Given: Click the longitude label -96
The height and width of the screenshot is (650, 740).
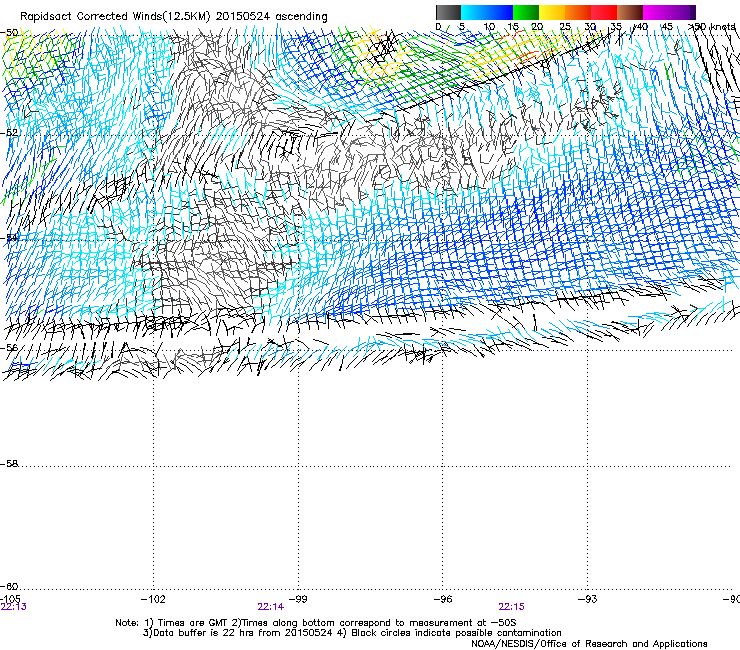Looking at the screenshot, I should coord(443,599).
